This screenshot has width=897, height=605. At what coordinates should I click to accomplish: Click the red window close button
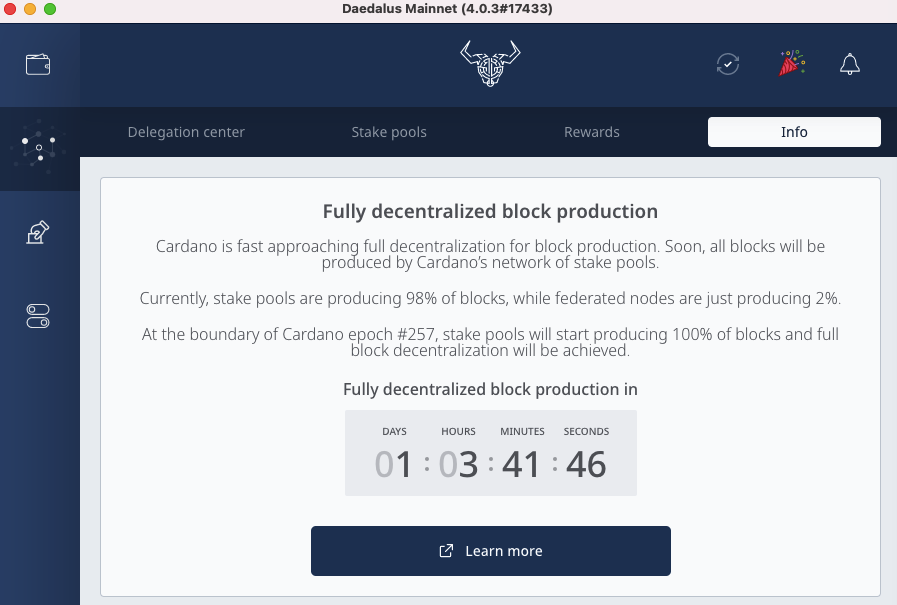pos(10,9)
